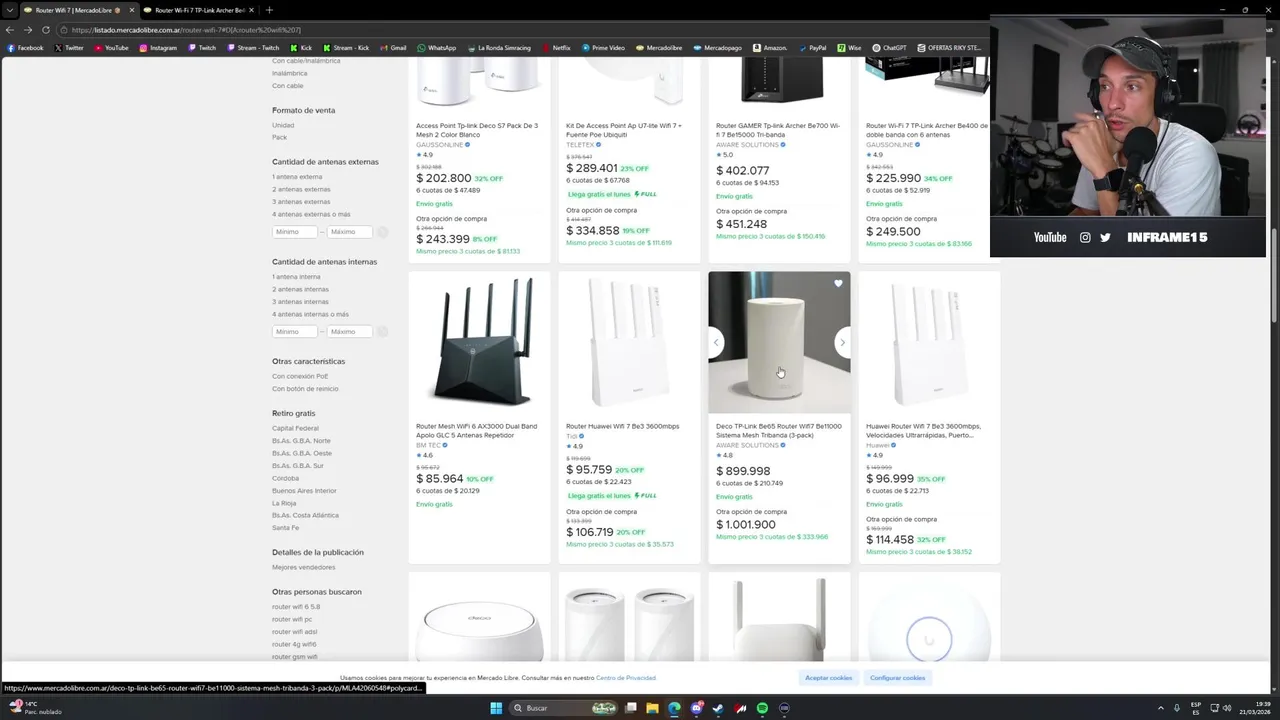Viewport: 1280px width, 720px height.
Task: Click the taskbar 'Buscar' search box
Action: point(564,708)
